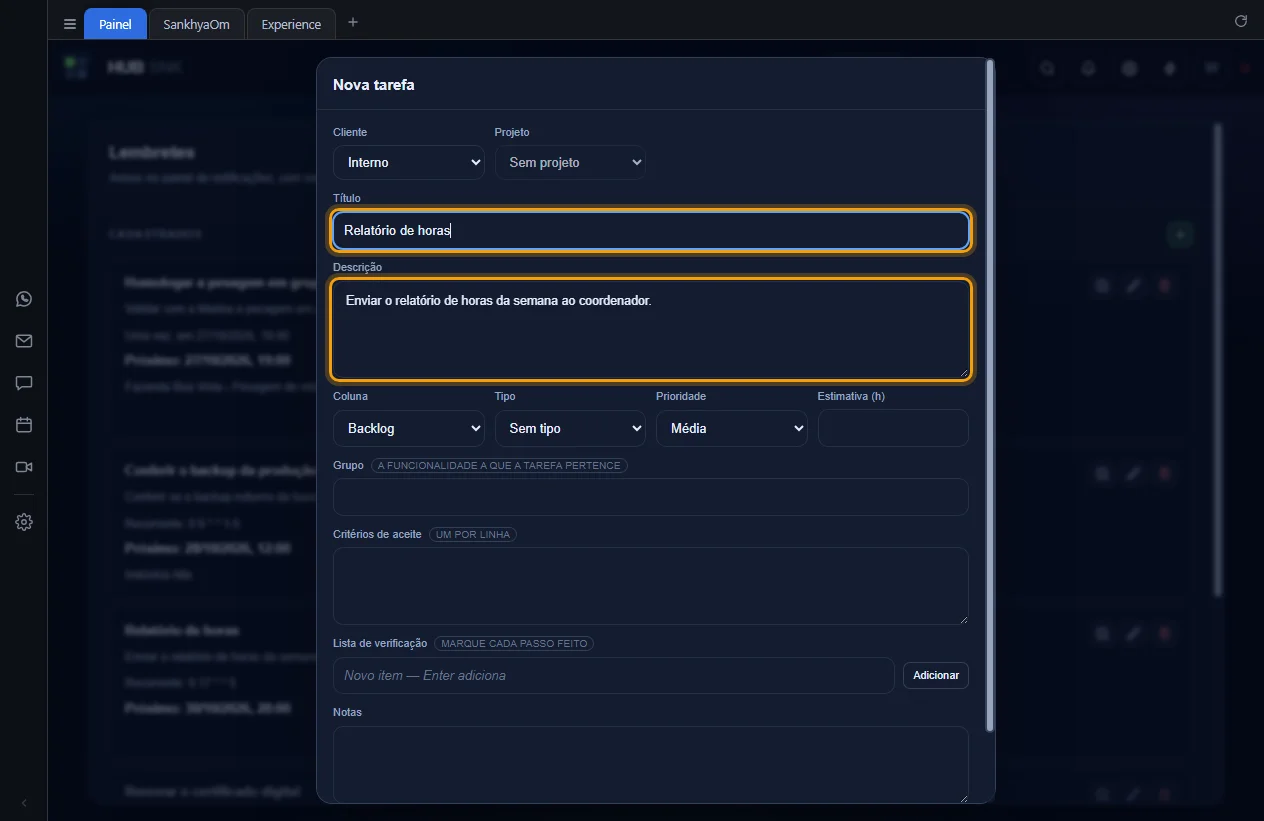1264x821 pixels.
Task: Open the video camera sidebar icon
Action: [24, 467]
